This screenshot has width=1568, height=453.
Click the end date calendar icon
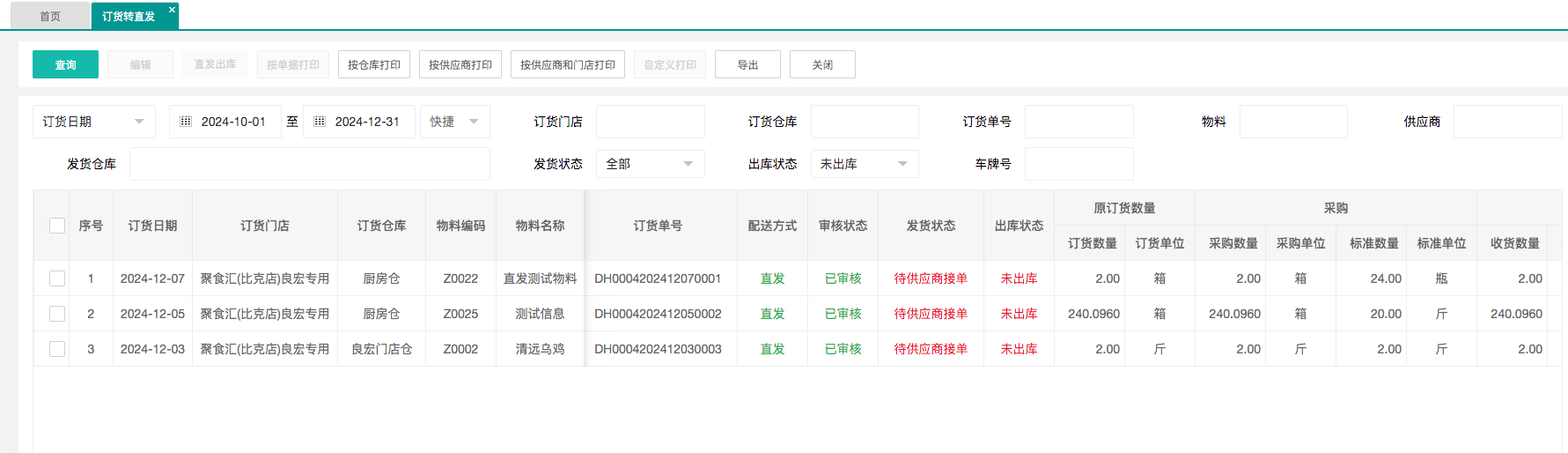320,122
